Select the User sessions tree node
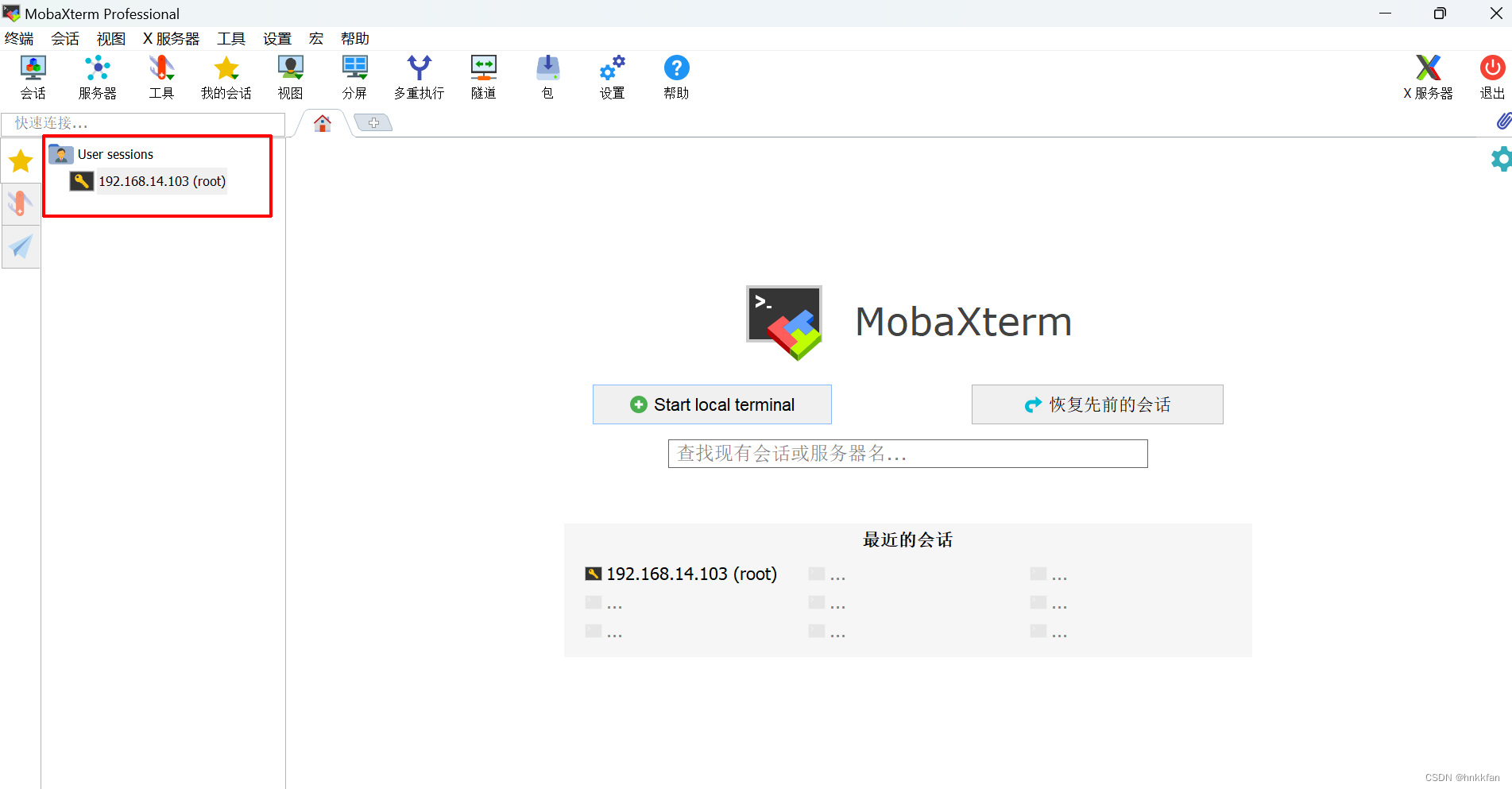This screenshot has width=1512, height=789. tap(115, 154)
